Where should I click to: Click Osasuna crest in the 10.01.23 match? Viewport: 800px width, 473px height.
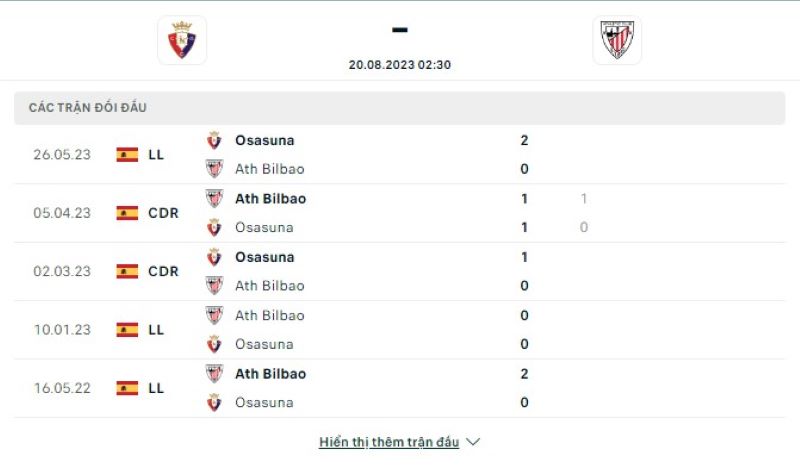[x=214, y=344]
